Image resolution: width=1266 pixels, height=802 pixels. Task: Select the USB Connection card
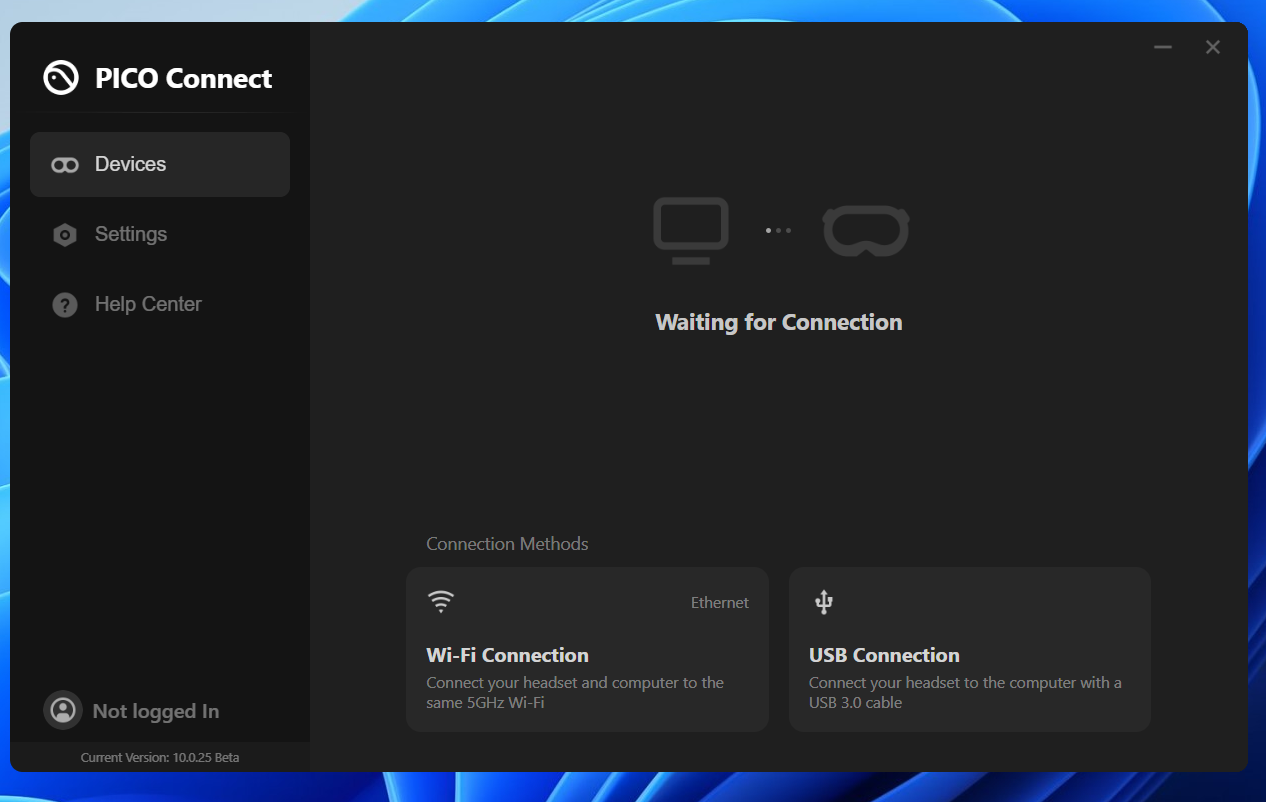[970, 649]
